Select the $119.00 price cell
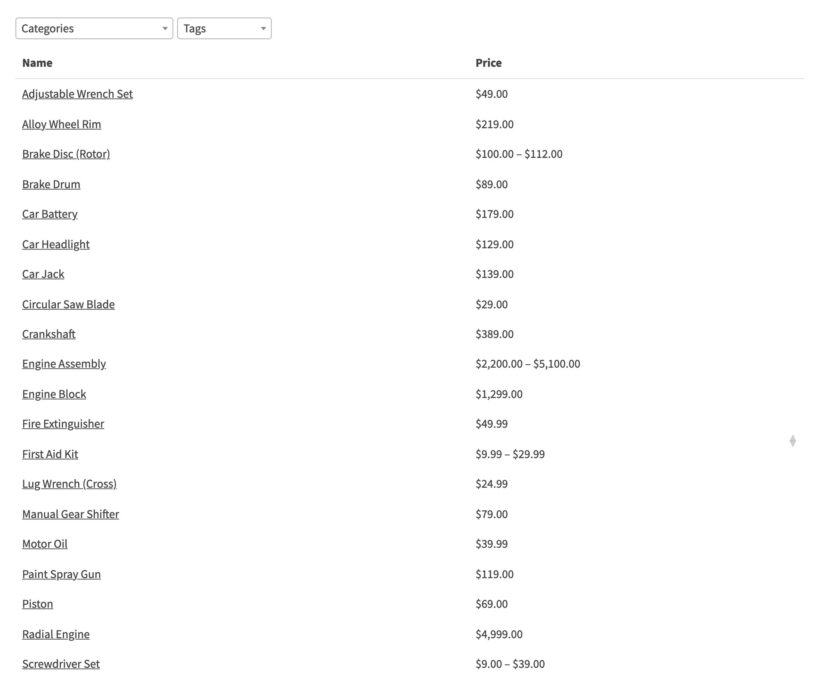Image resolution: width=820 pixels, height=681 pixels. coord(495,575)
